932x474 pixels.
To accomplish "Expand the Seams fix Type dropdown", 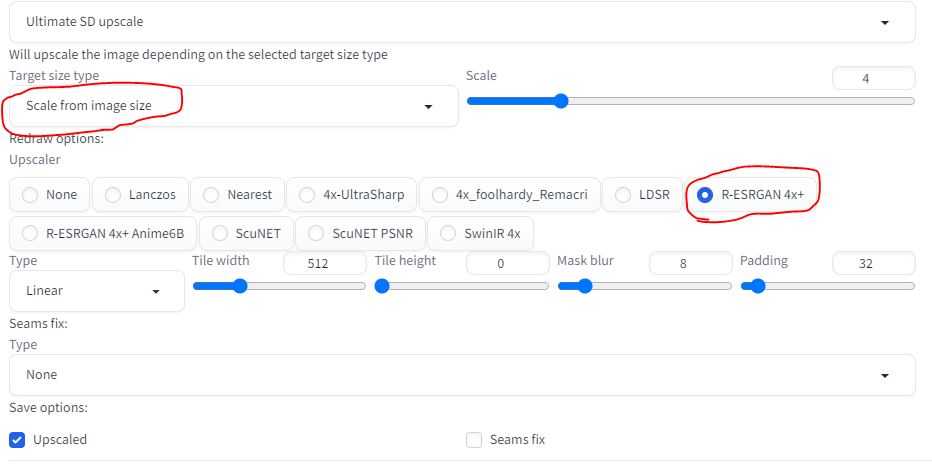I will point(462,375).
